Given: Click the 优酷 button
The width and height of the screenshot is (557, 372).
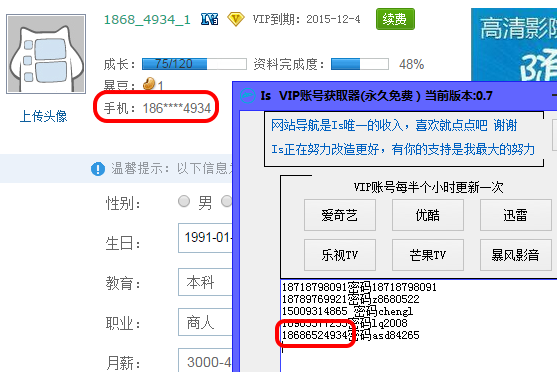Looking at the screenshot, I should [428, 215].
